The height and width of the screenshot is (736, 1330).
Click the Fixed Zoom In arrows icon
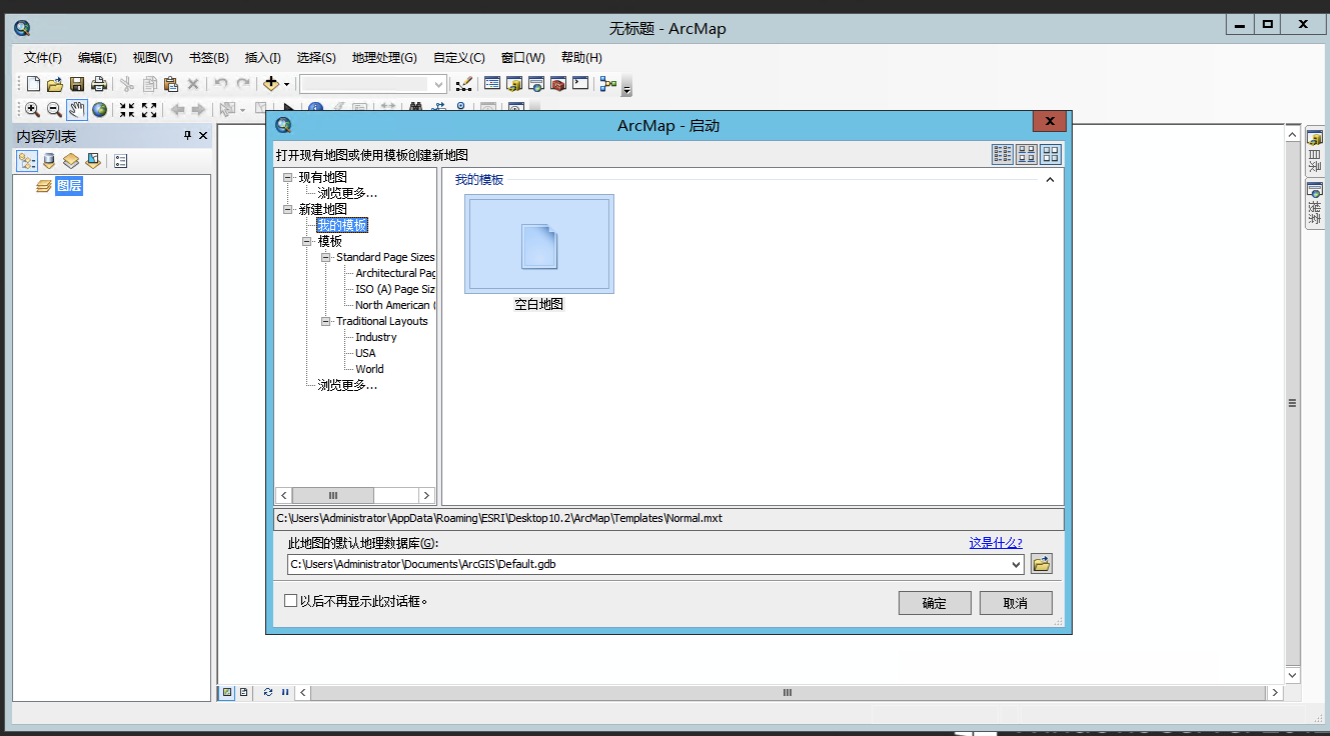[x=127, y=110]
